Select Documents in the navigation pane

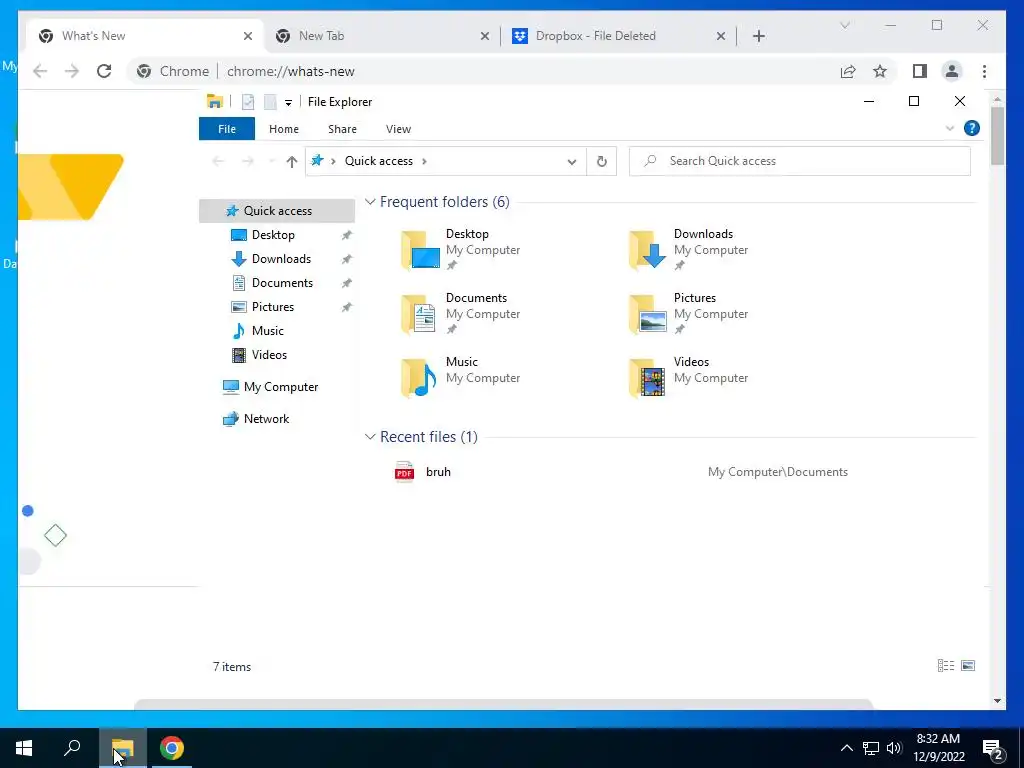(281, 283)
